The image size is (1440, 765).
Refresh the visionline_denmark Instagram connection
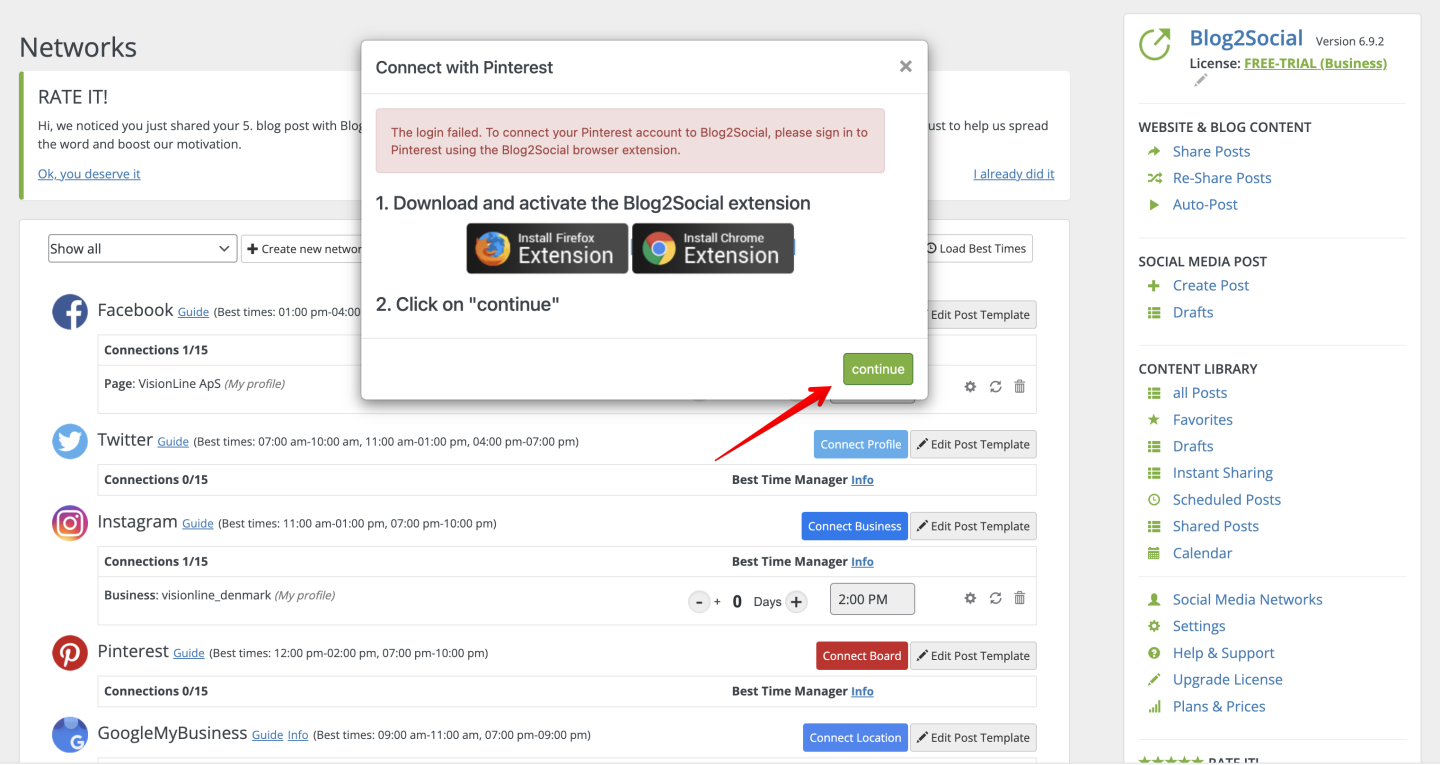pos(995,598)
